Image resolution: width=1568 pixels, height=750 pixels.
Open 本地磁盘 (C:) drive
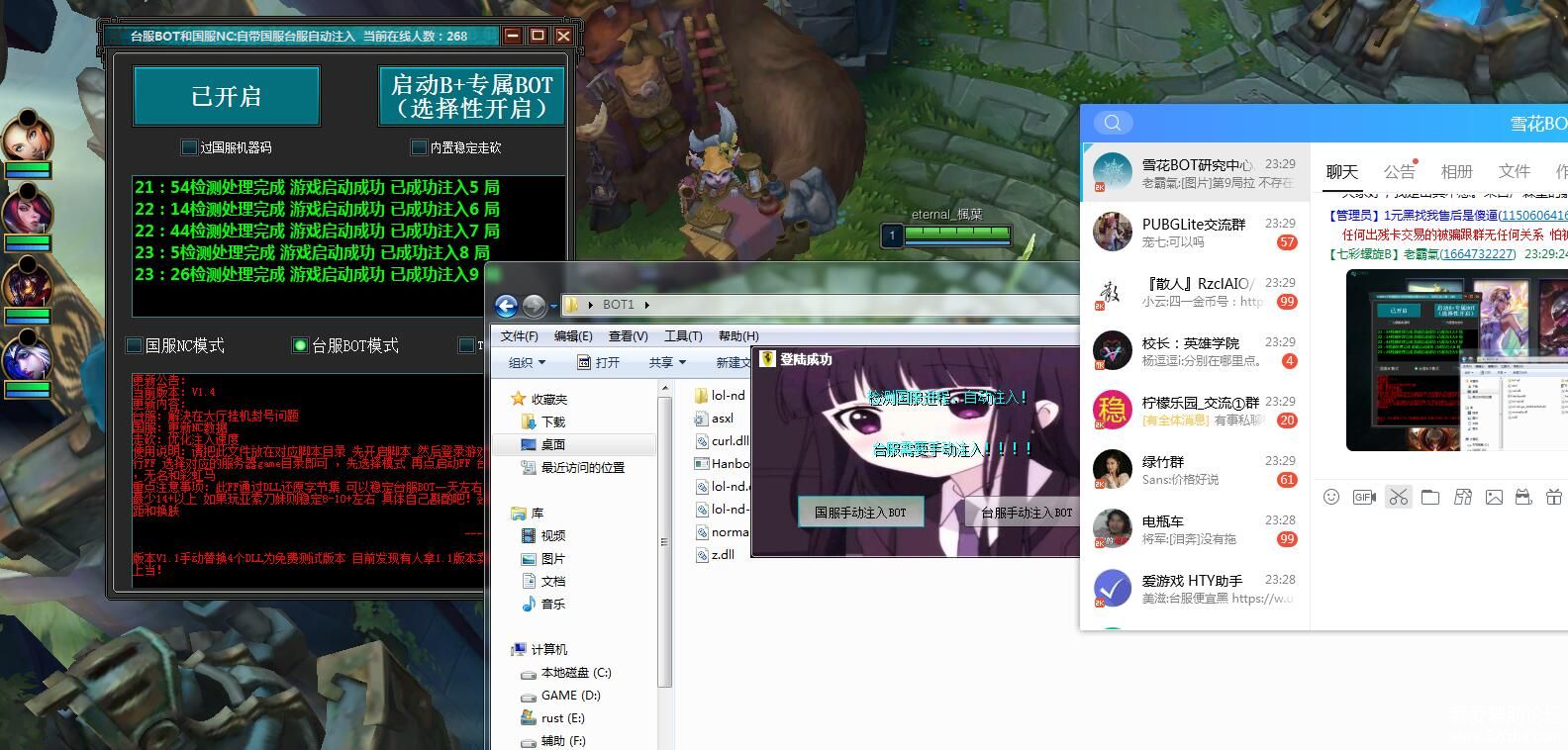pyautogui.click(x=566, y=673)
